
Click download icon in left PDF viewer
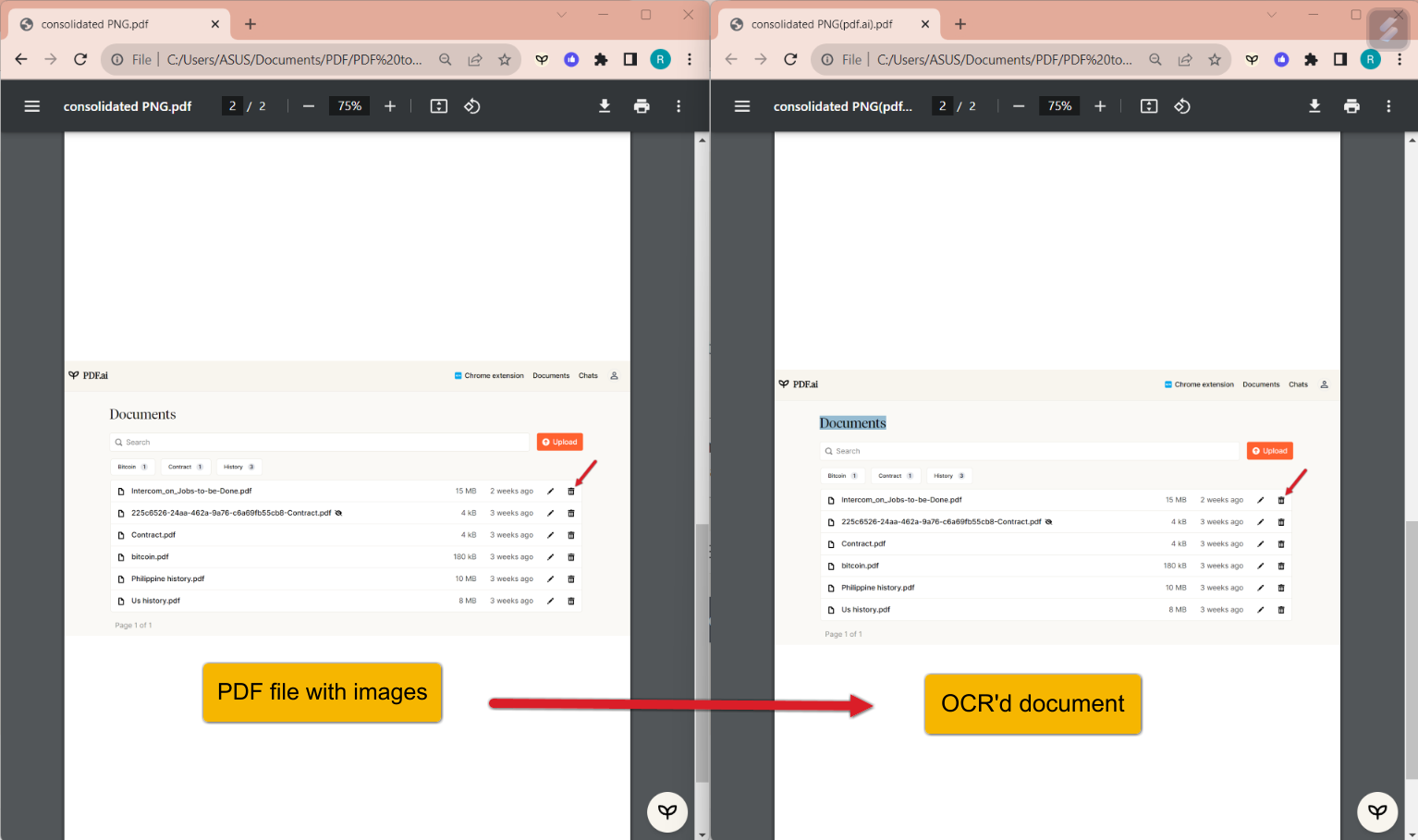[605, 106]
